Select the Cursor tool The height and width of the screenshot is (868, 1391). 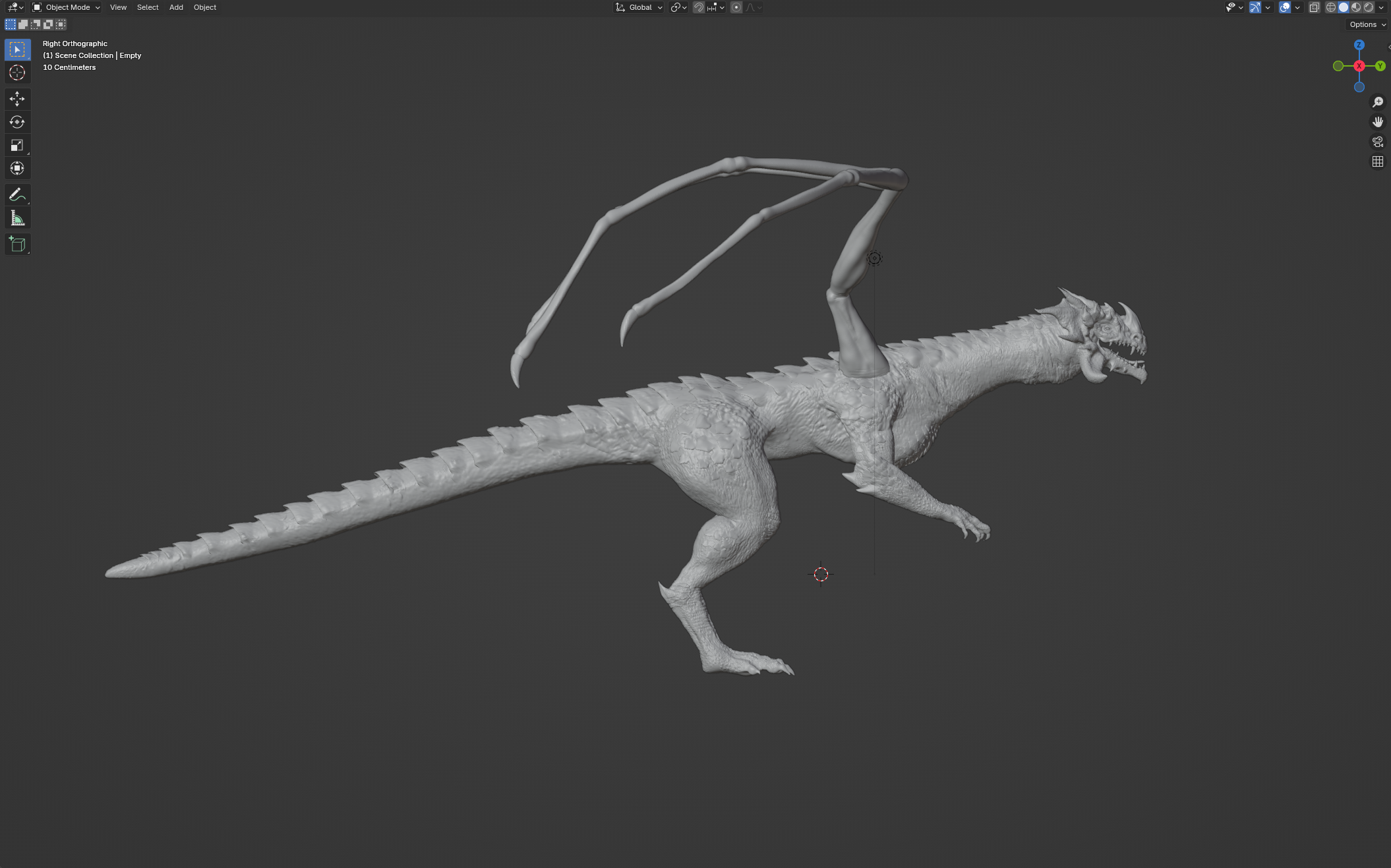tap(17, 72)
